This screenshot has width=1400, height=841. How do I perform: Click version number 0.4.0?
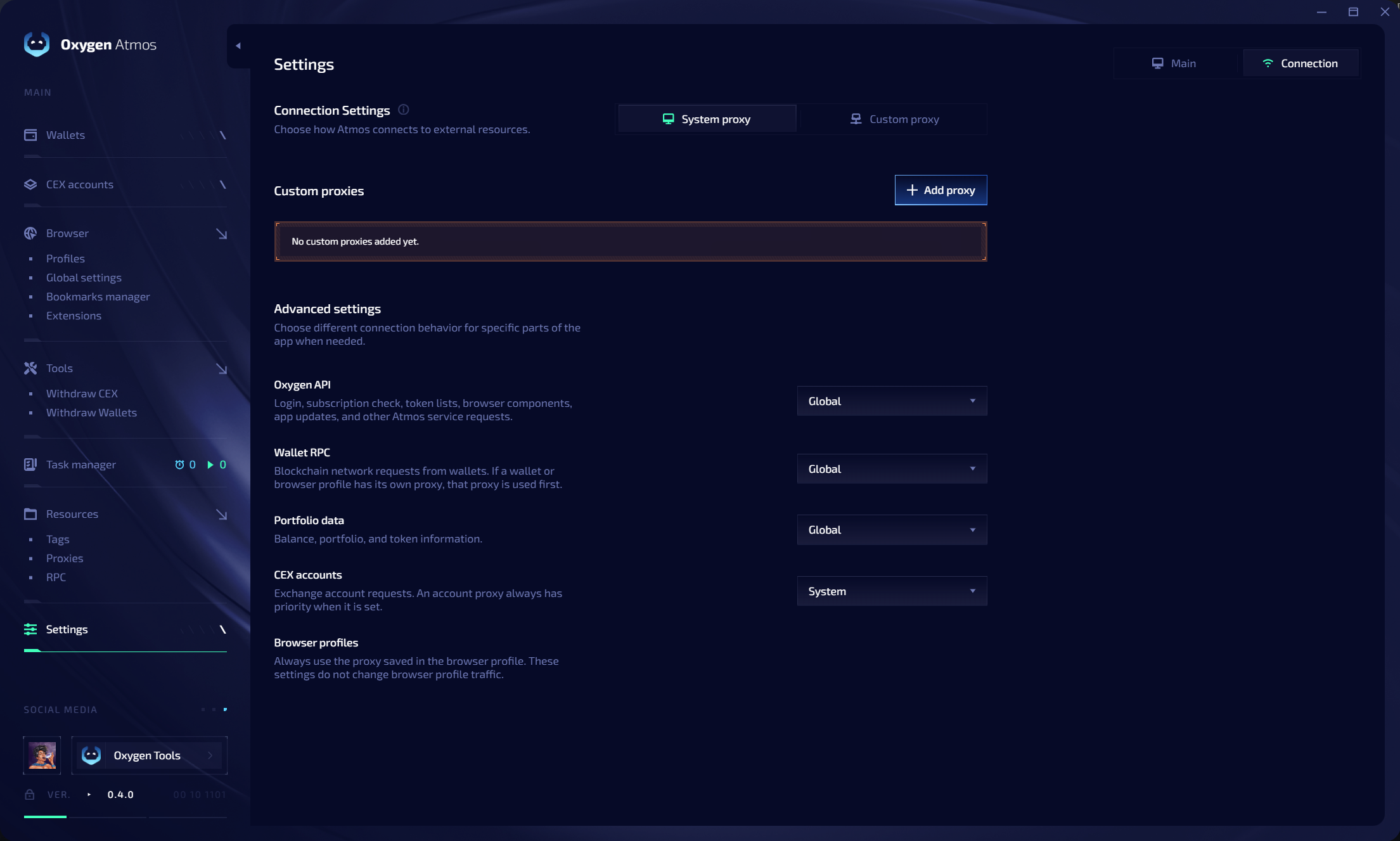(x=120, y=795)
